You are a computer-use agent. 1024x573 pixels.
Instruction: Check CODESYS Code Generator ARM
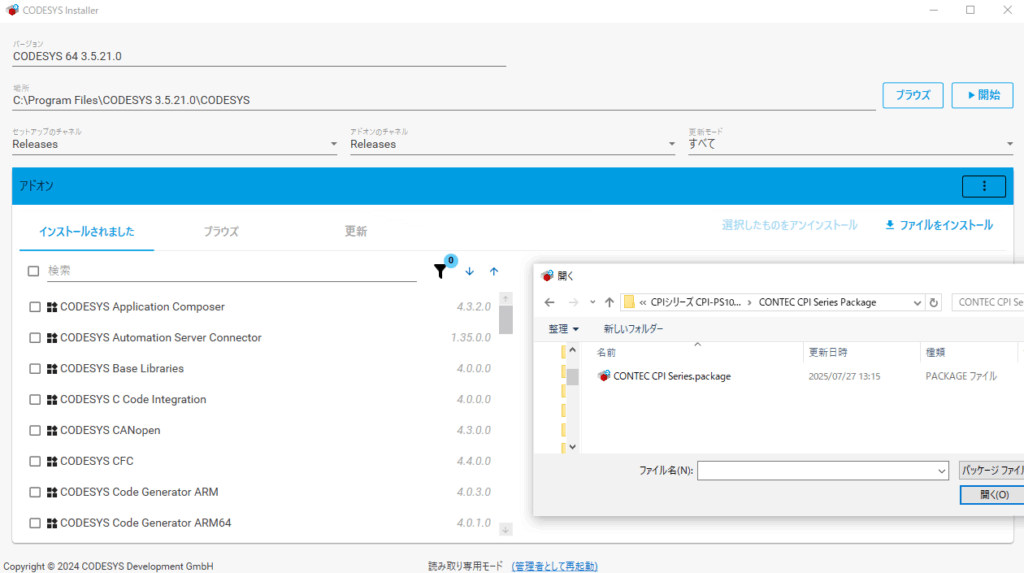click(35, 493)
